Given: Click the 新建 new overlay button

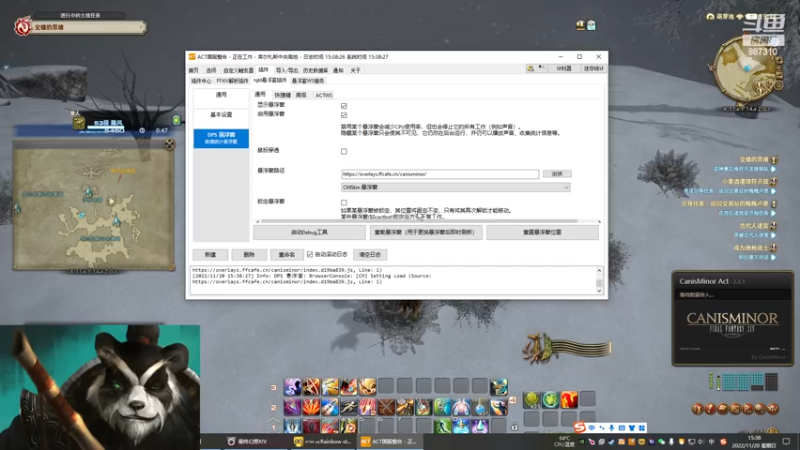Looking at the screenshot, I should click(210, 255).
